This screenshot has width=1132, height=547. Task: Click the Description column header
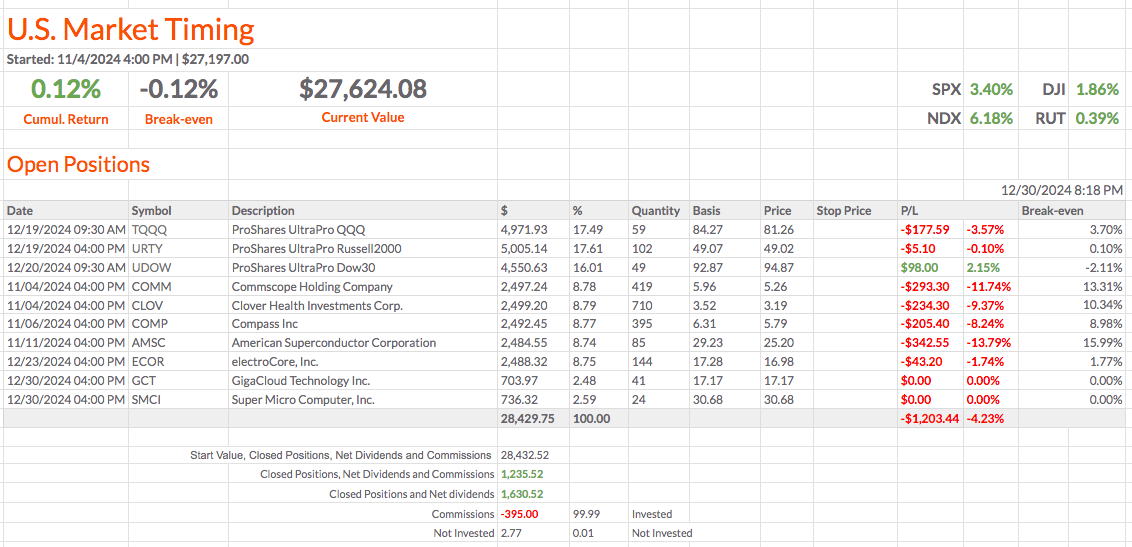tap(263, 211)
